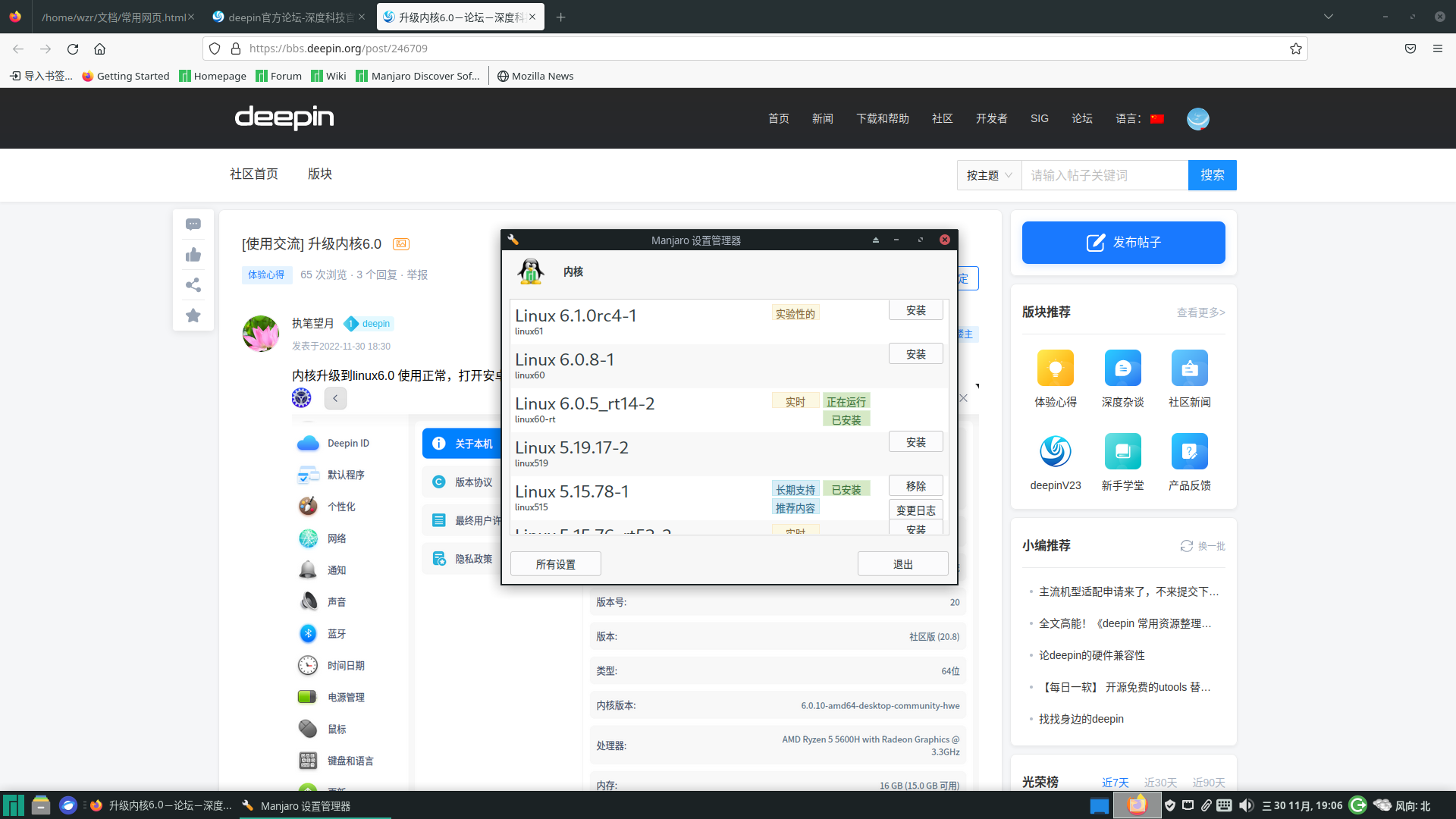
Task: Open the 论坛 menu in the navigation bar
Action: pyautogui.click(x=1081, y=118)
